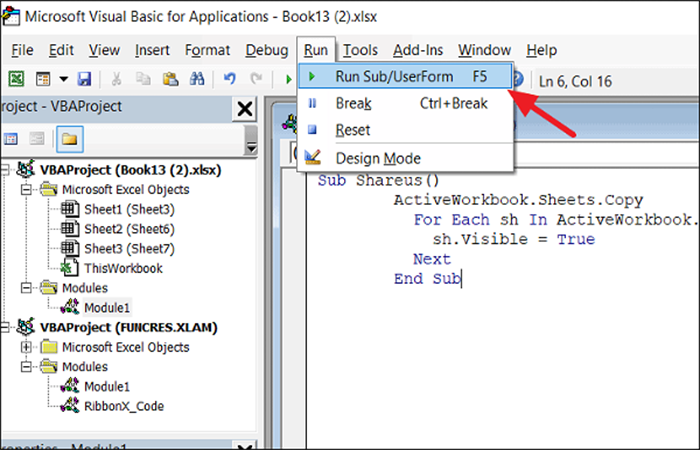Collapse Modules folder under FUNCRES.XLAM

[26, 367]
